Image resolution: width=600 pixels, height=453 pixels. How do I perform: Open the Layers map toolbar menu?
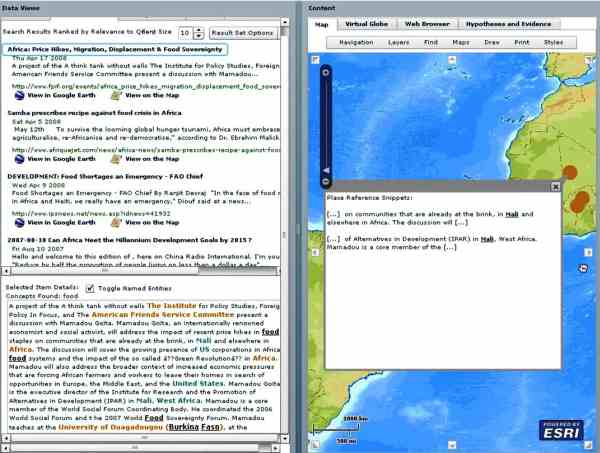398,43
